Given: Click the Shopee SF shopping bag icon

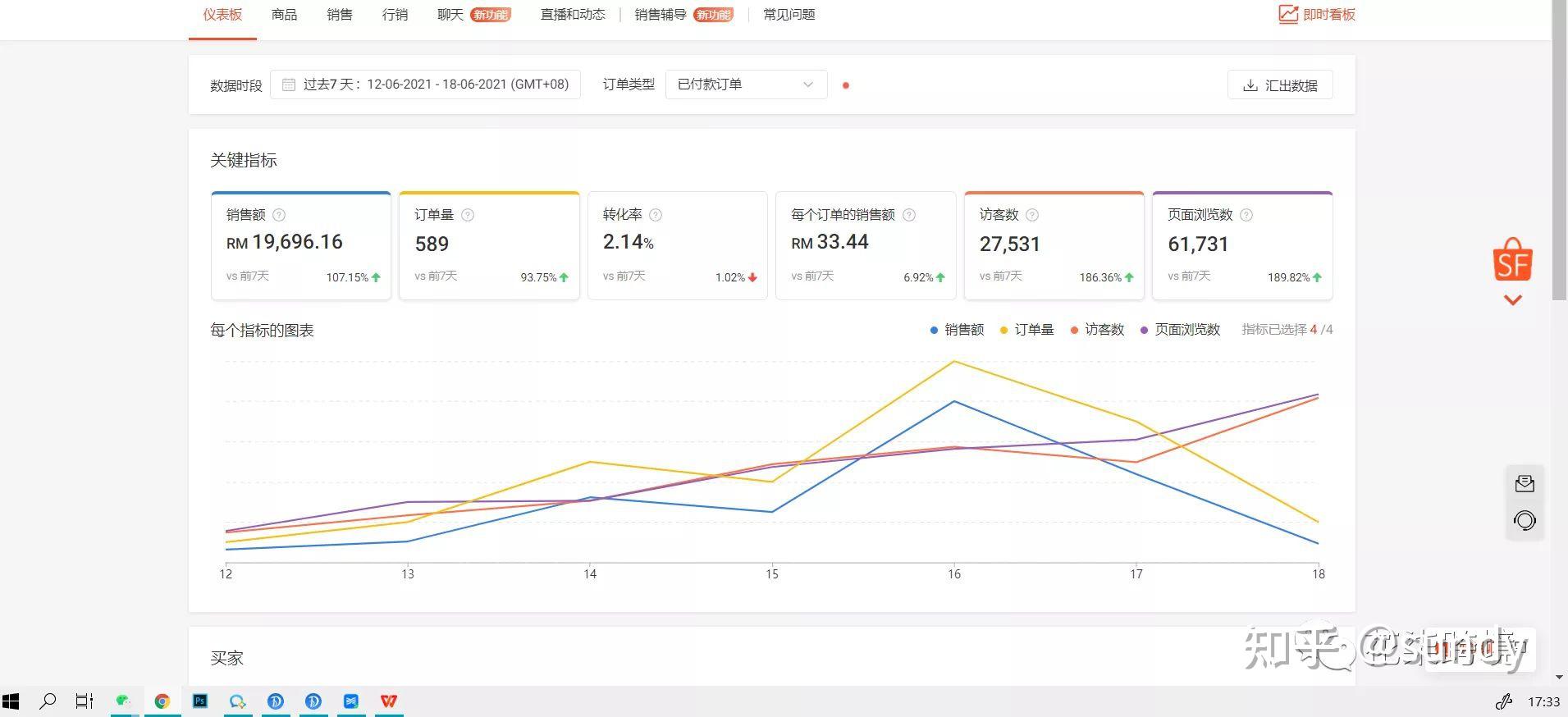Looking at the screenshot, I should tap(1512, 261).
